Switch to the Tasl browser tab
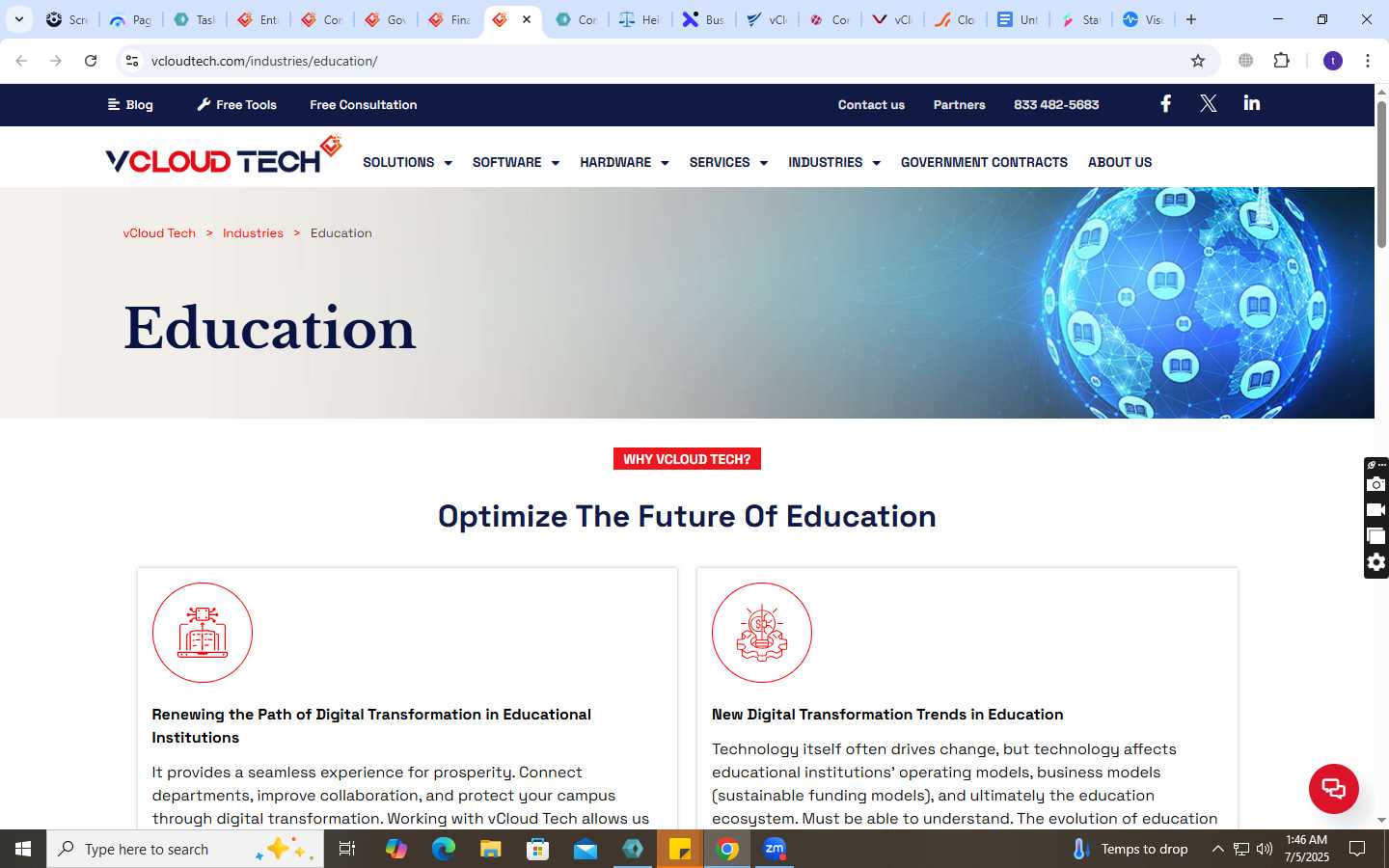 (x=194, y=19)
